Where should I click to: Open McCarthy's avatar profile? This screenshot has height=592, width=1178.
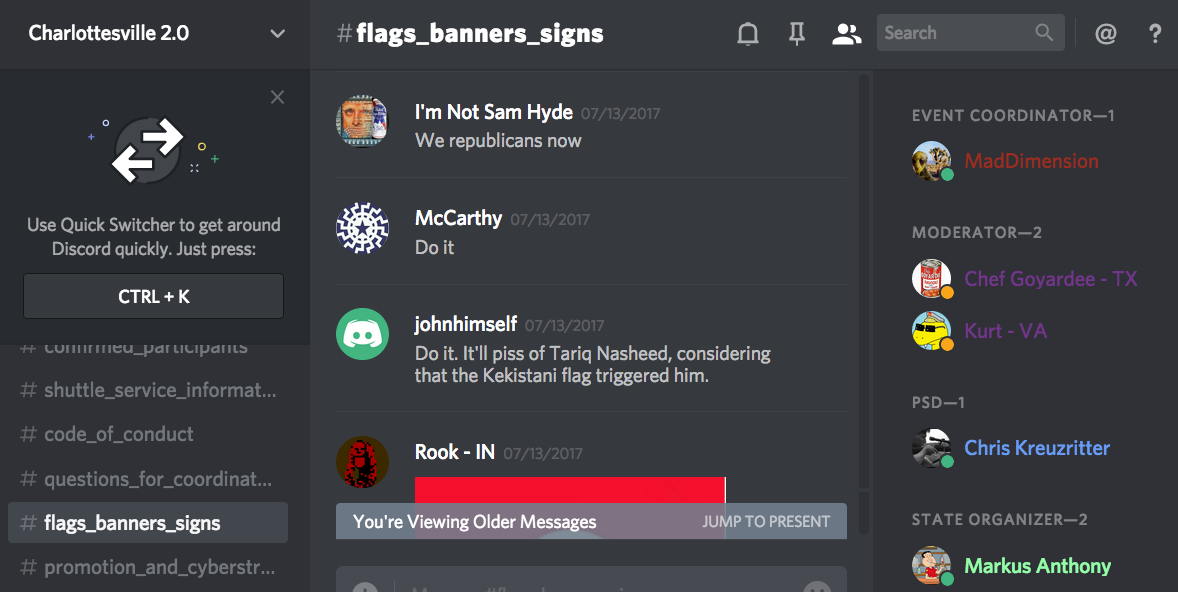tap(362, 228)
